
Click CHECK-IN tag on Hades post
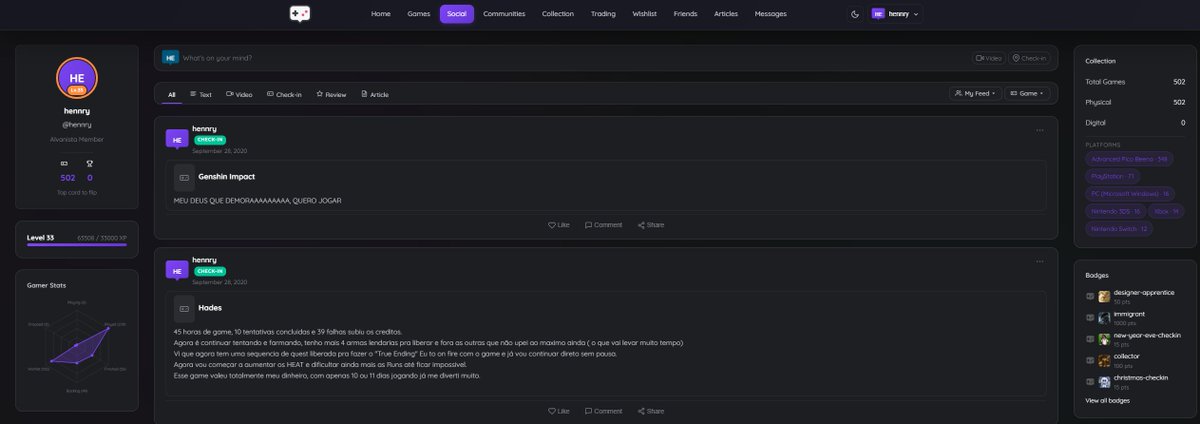tap(209, 271)
